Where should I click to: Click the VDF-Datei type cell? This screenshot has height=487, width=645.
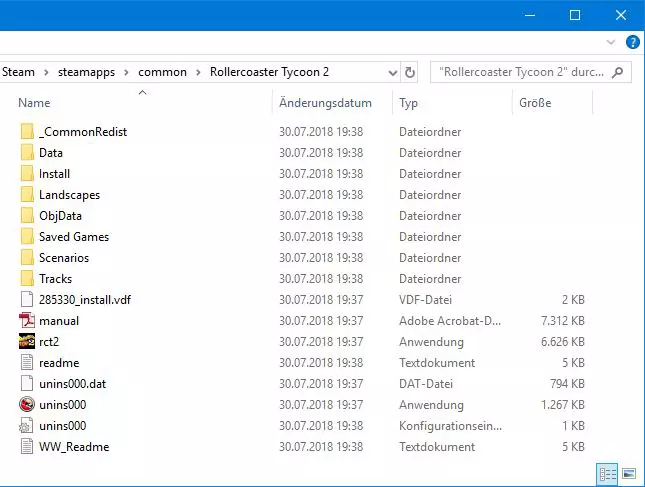tap(425, 299)
